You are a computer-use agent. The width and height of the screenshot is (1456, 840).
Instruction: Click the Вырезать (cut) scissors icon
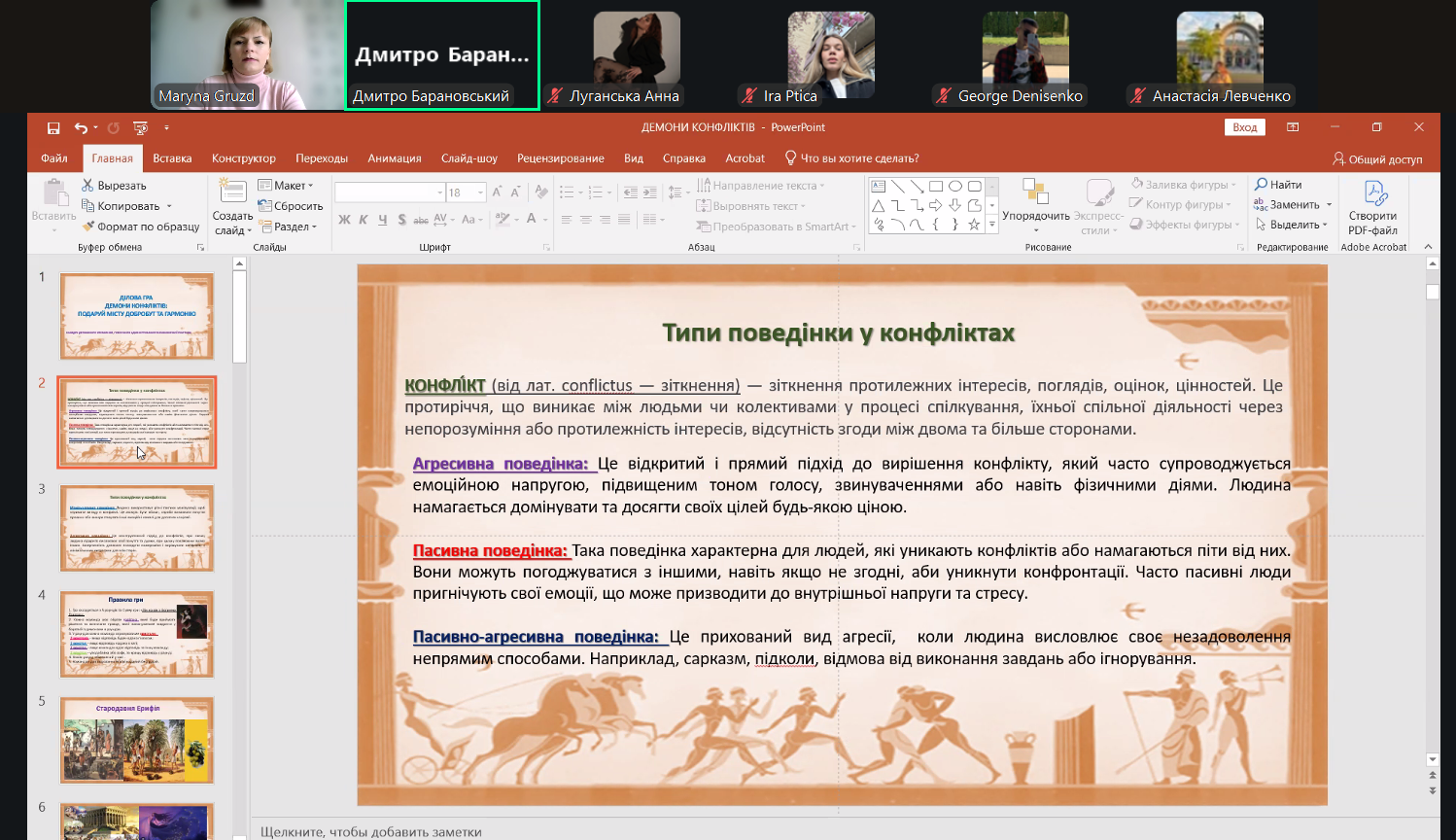tap(88, 185)
